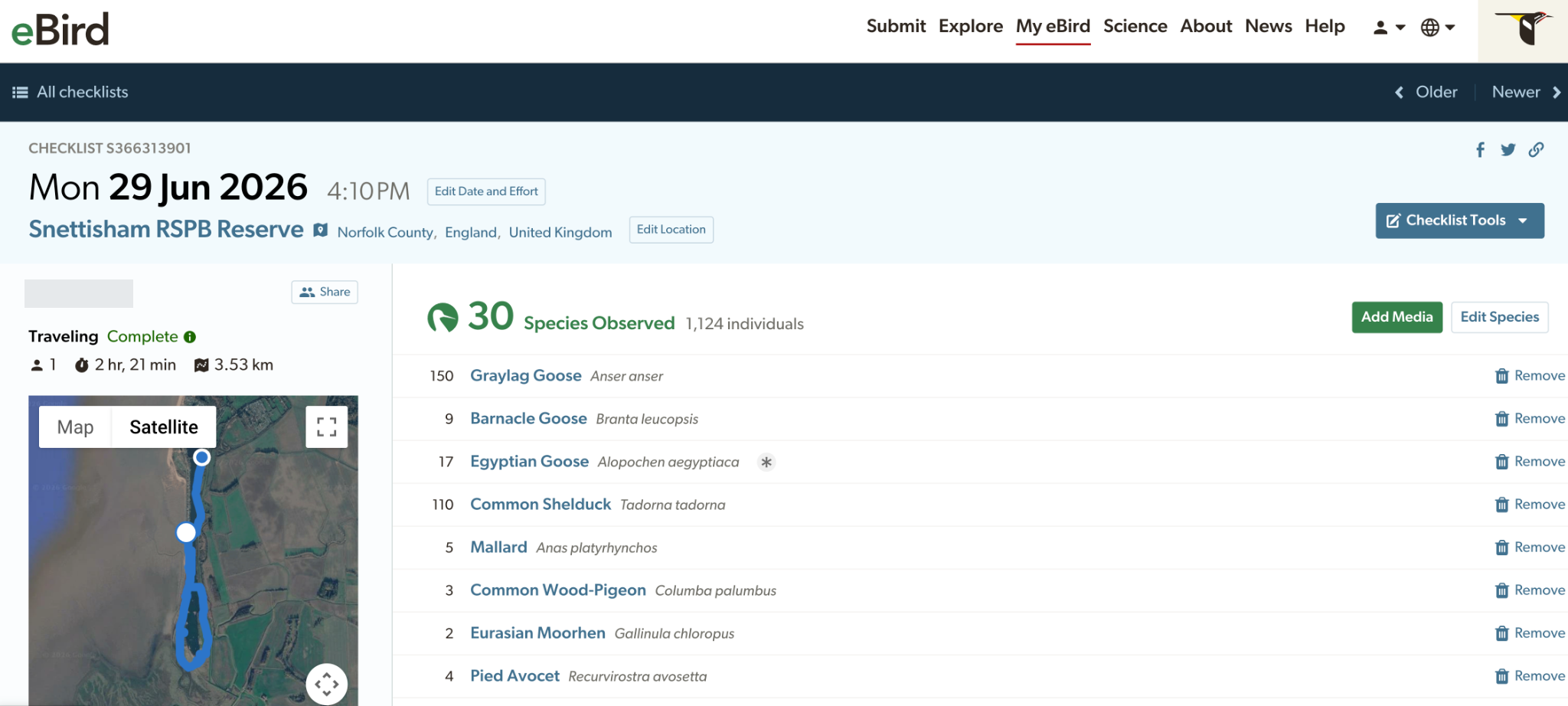
Task: Click trash icon for Graylag Goose
Action: [1501, 376]
